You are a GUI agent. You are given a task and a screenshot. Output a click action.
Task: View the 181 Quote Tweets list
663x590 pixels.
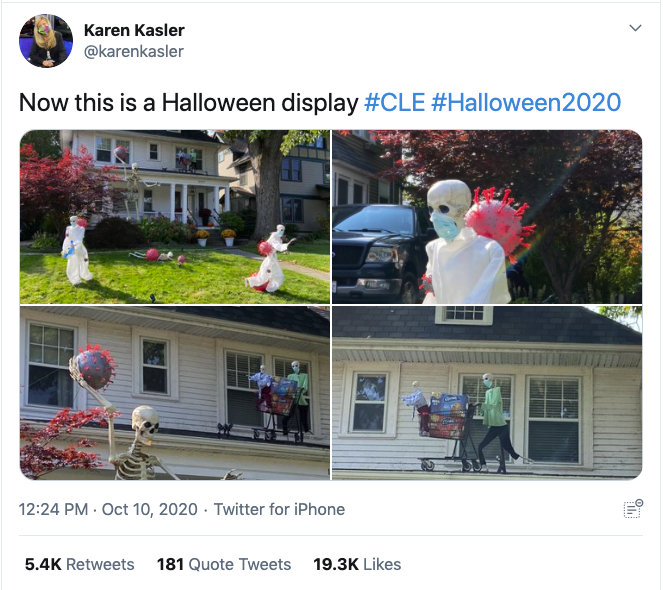[224, 564]
